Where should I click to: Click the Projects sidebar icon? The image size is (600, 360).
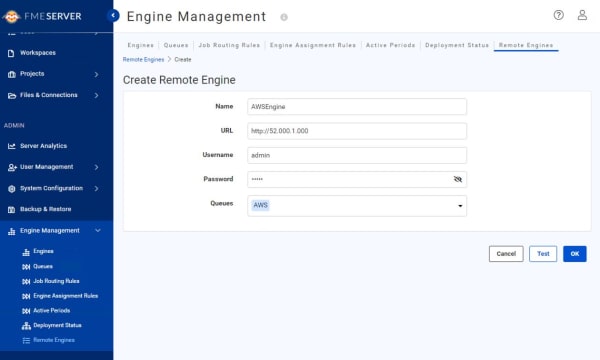coord(11,74)
